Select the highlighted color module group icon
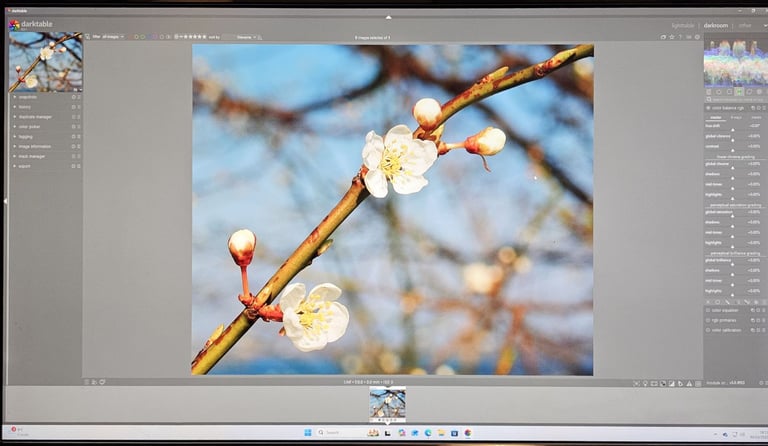Image resolution: width=768 pixels, height=446 pixels. pyautogui.click(x=740, y=92)
